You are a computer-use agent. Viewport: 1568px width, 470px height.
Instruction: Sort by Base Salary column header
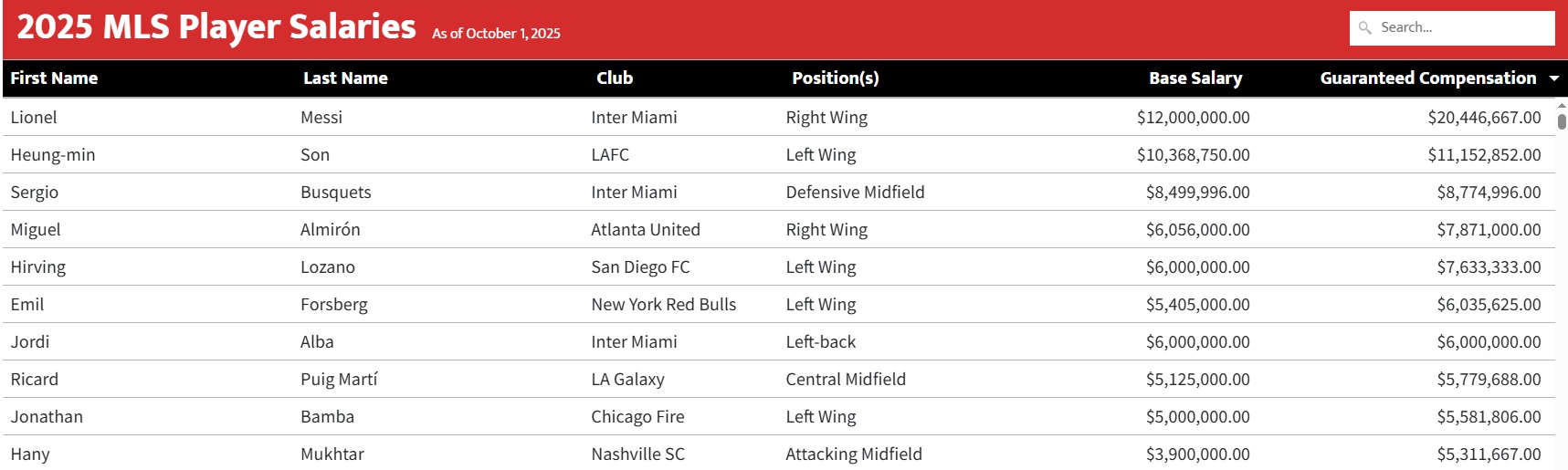pos(1194,78)
